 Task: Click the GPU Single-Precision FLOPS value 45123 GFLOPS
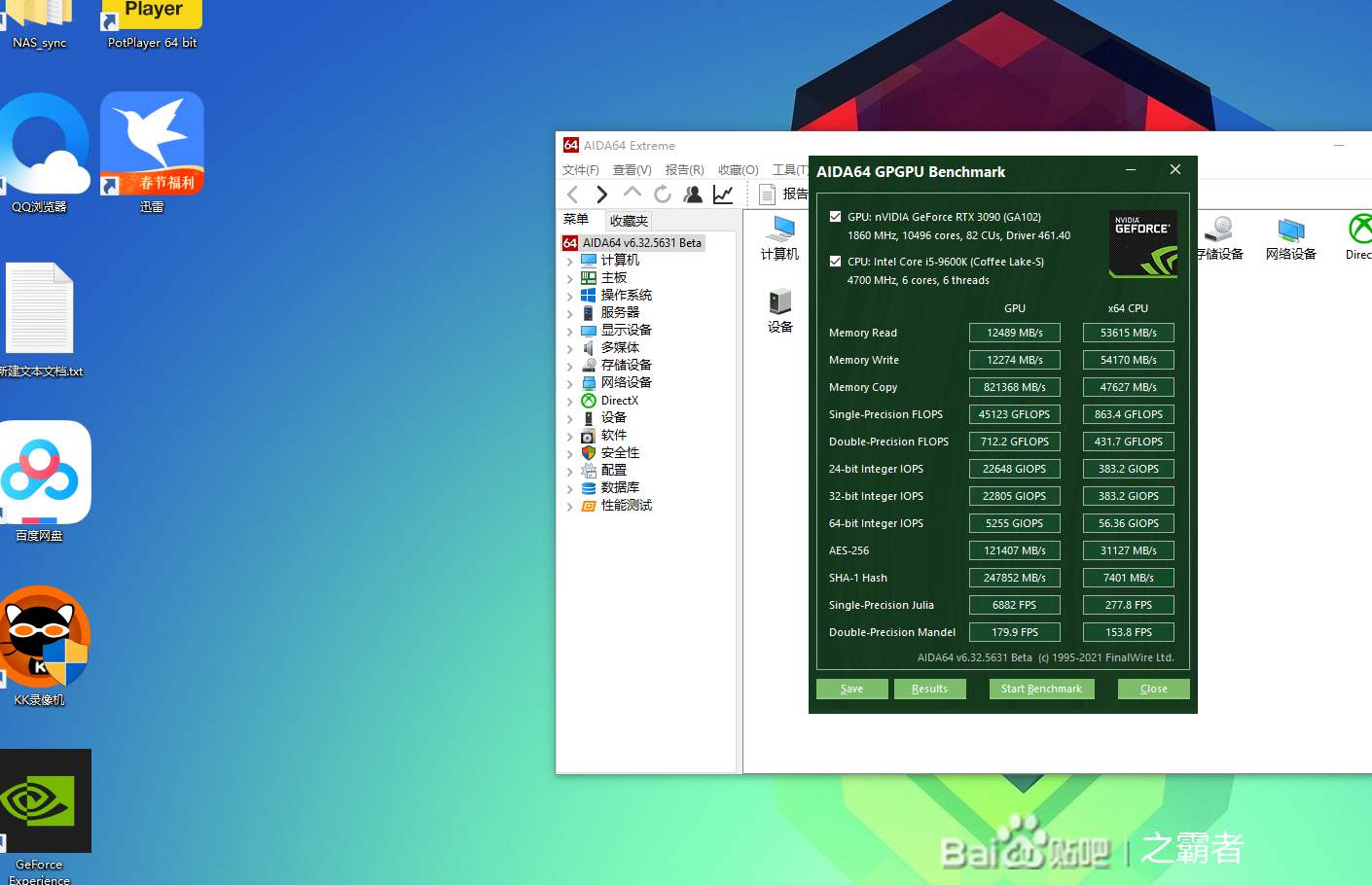click(x=1015, y=414)
